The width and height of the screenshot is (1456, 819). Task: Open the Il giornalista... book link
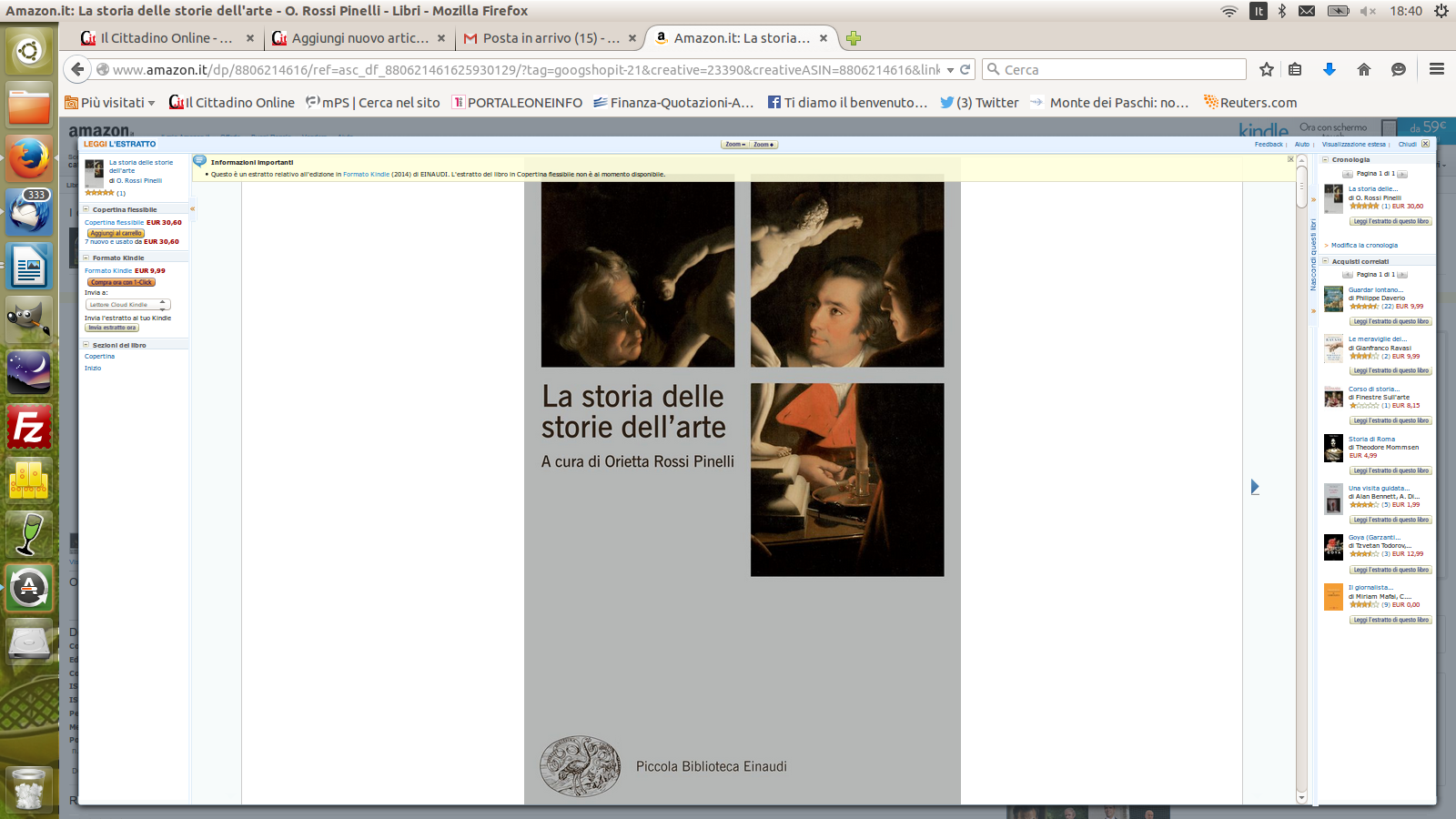pyautogui.click(x=1370, y=588)
